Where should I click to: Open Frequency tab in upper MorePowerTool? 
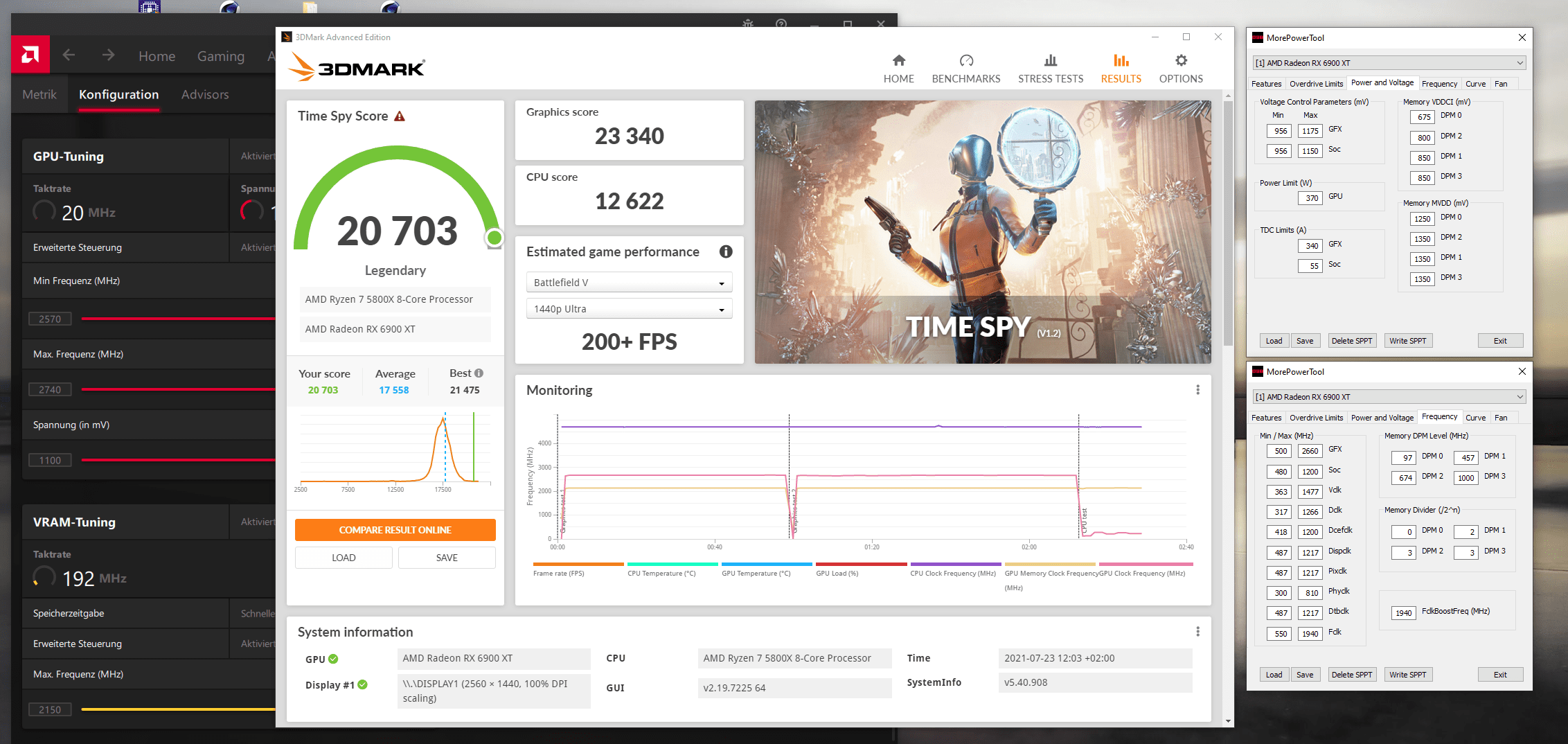(1439, 84)
